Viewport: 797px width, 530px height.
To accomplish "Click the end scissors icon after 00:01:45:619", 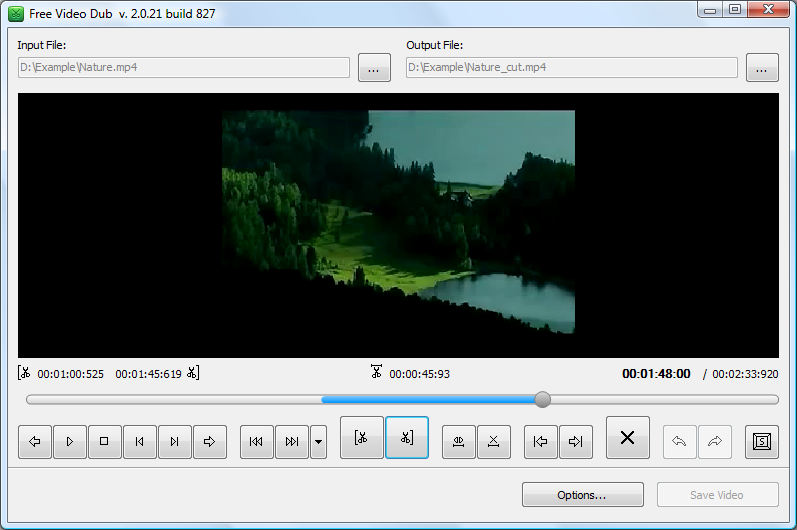I will point(193,373).
